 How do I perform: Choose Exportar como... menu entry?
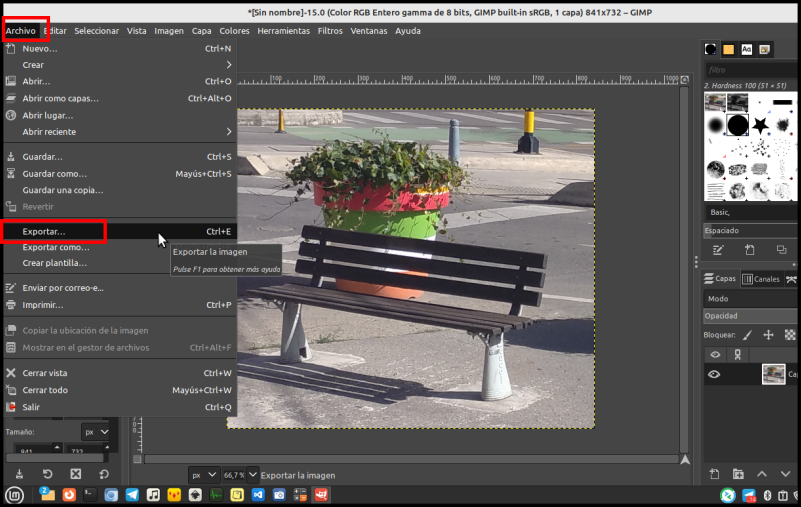(x=120, y=247)
